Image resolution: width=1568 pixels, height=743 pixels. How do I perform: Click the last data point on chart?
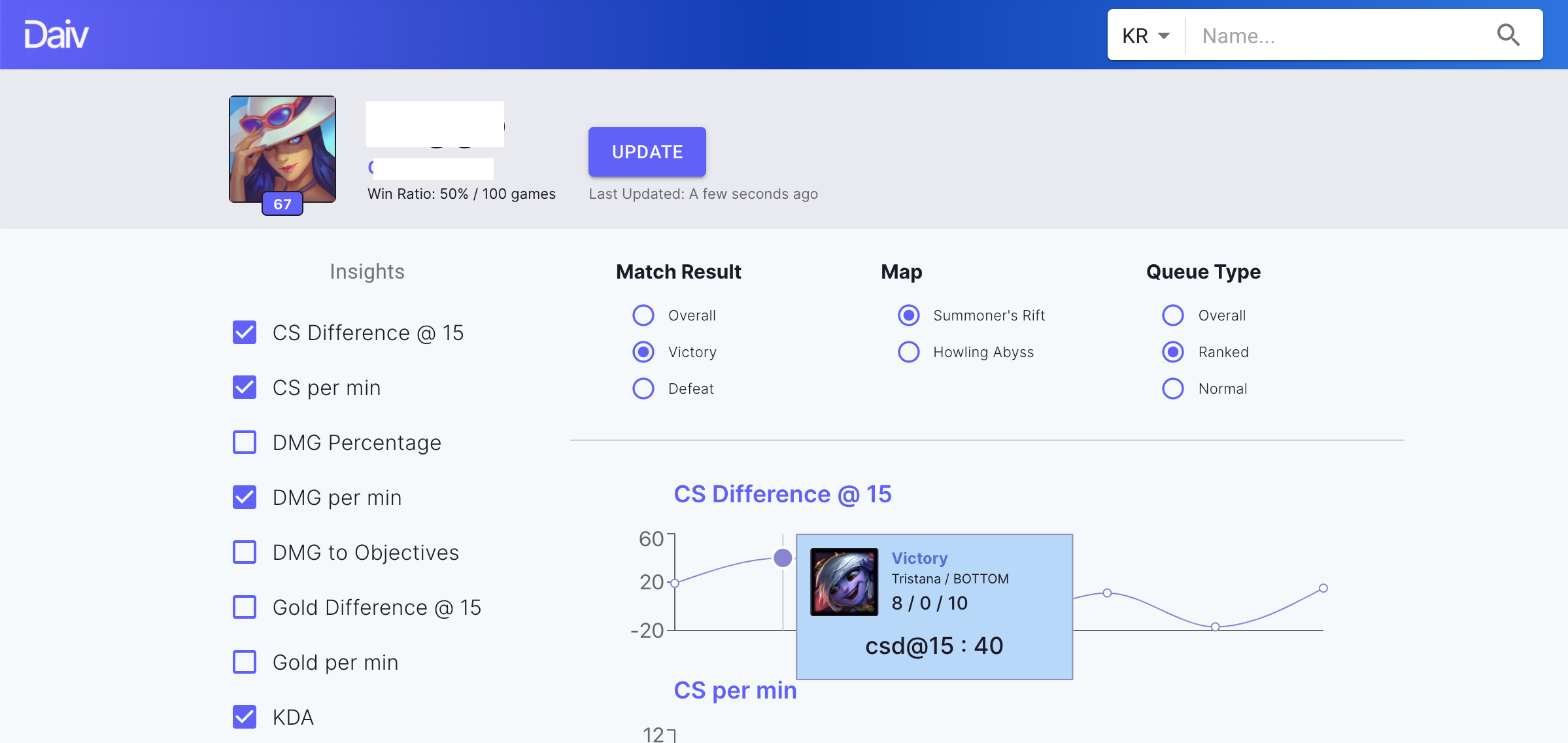point(1323,588)
